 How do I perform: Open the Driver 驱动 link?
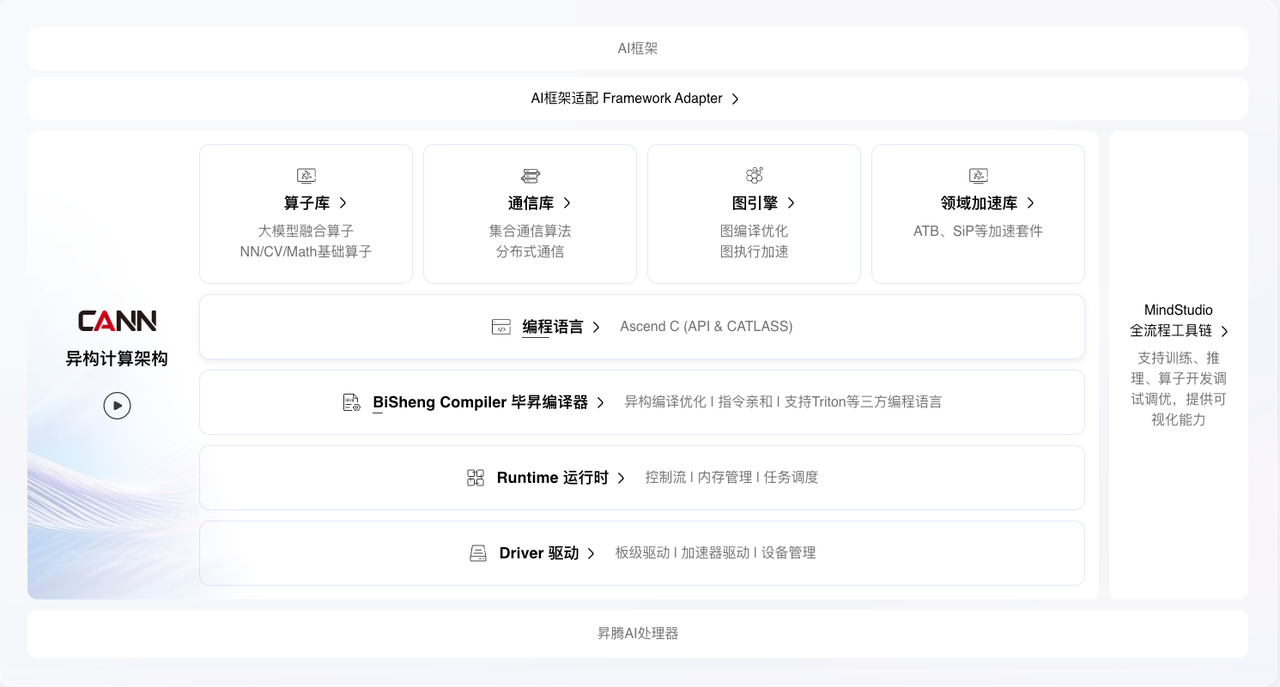point(539,553)
